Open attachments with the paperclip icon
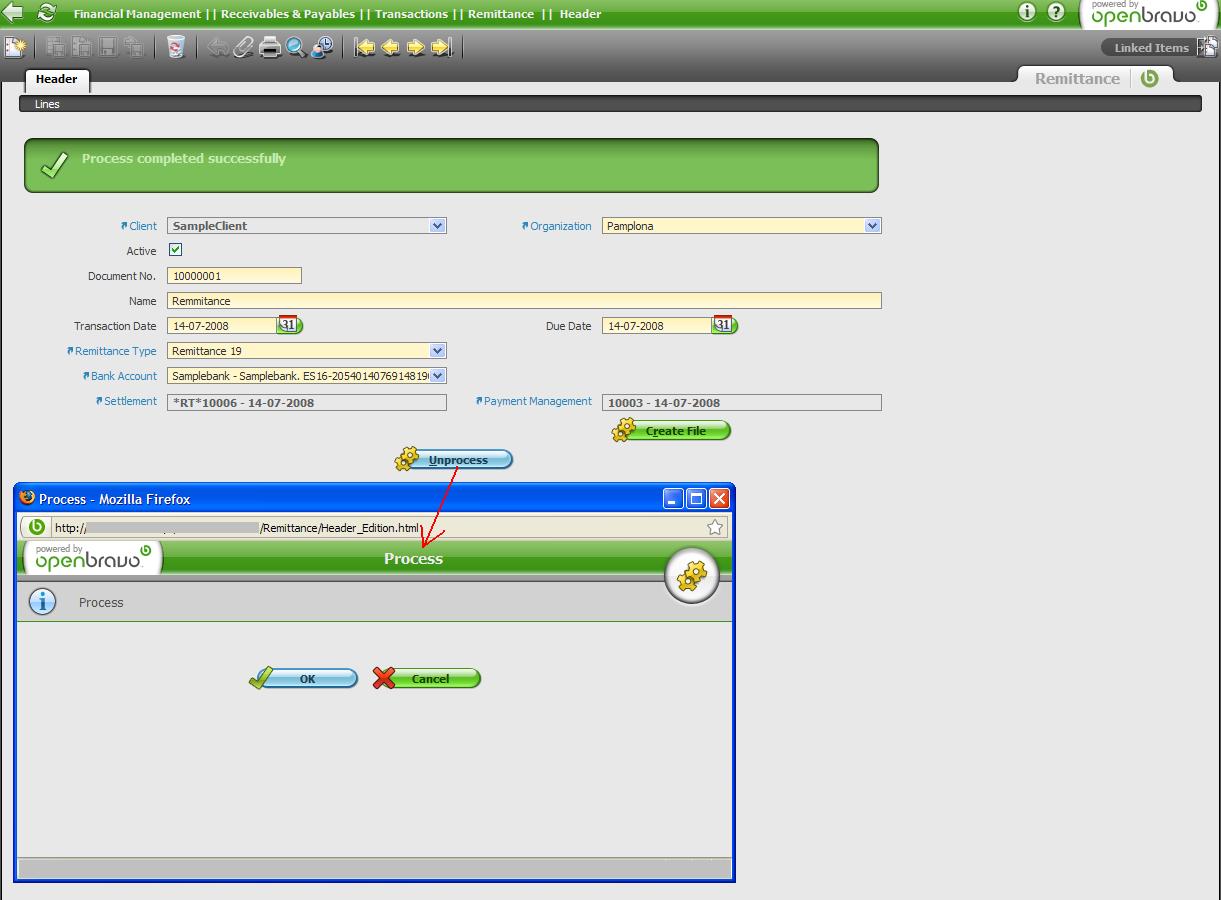This screenshot has width=1221, height=900. coord(243,47)
